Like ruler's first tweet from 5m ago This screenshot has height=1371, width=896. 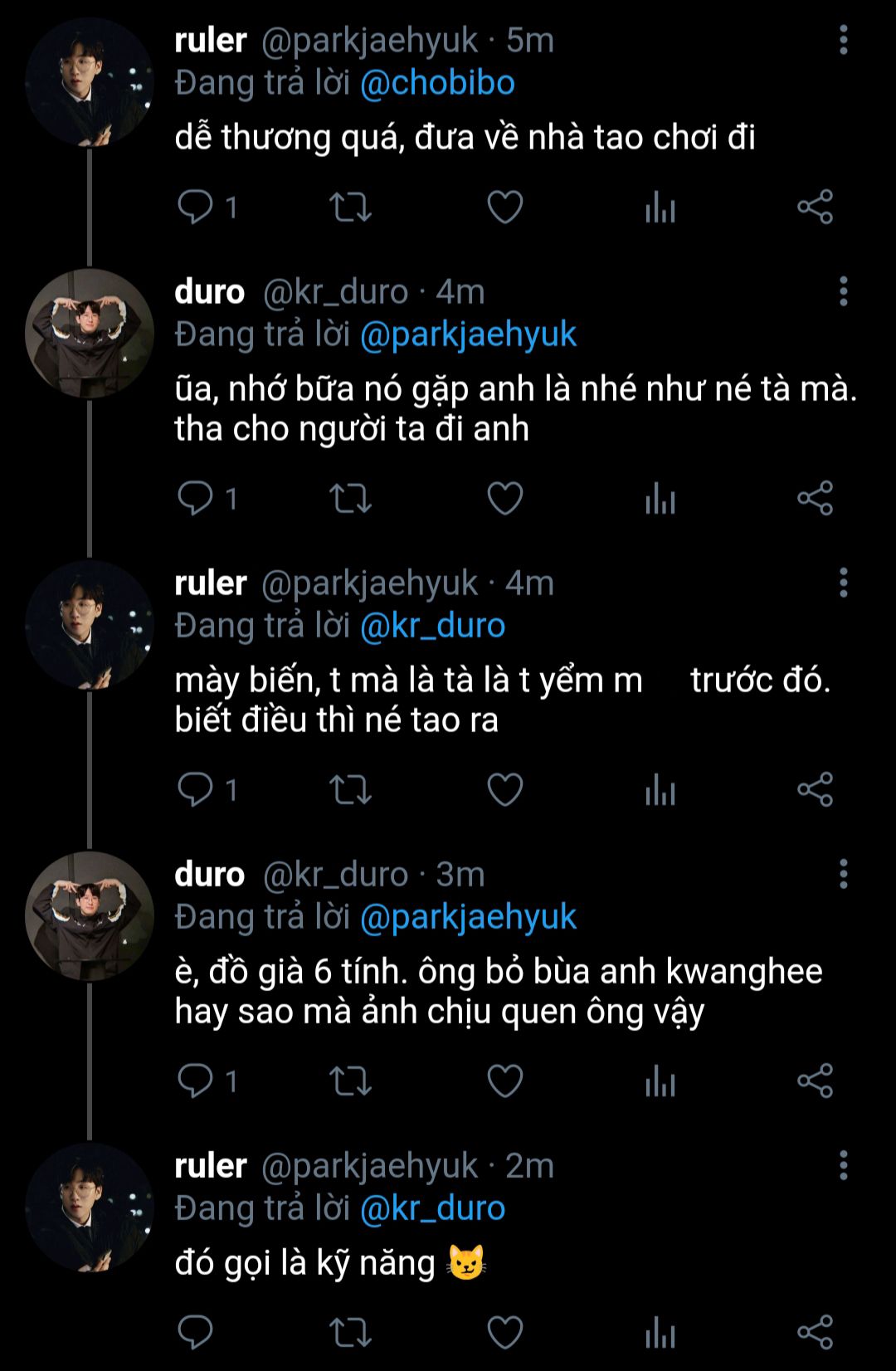(x=504, y=207)
